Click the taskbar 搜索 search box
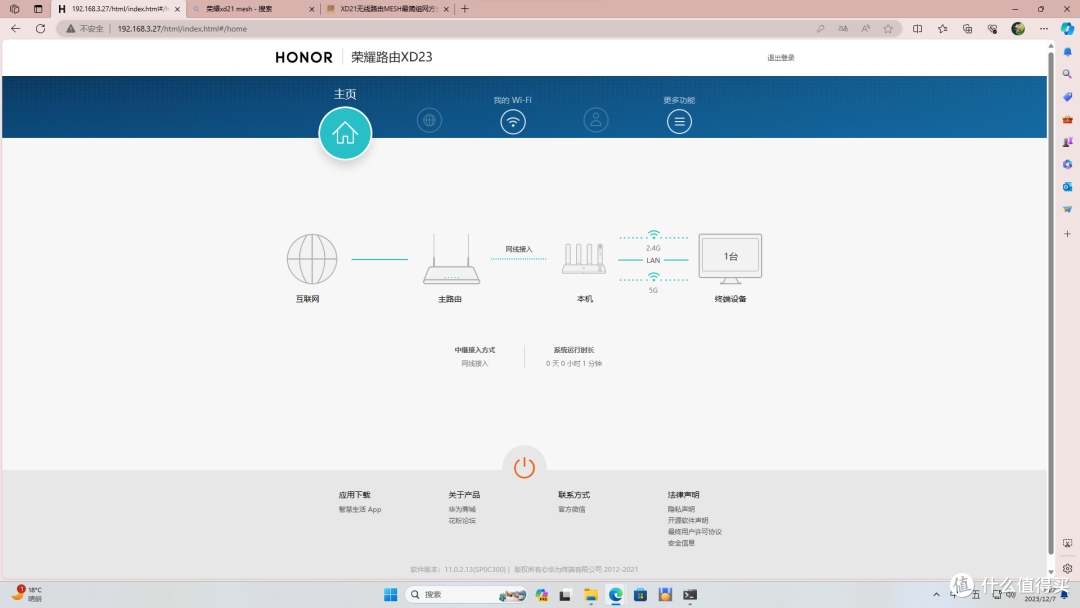Viewport: 1080px width, 608px height. coord(466,595)
